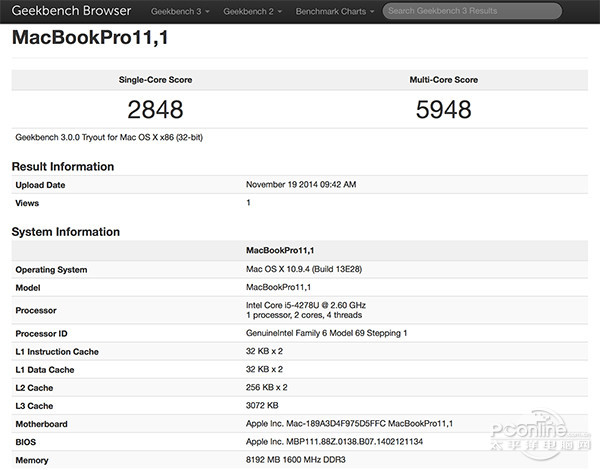This screenshot has height=470, width=600.
Task: Select the MacBookPro11,1 table column header
Action: pos(280,250)
